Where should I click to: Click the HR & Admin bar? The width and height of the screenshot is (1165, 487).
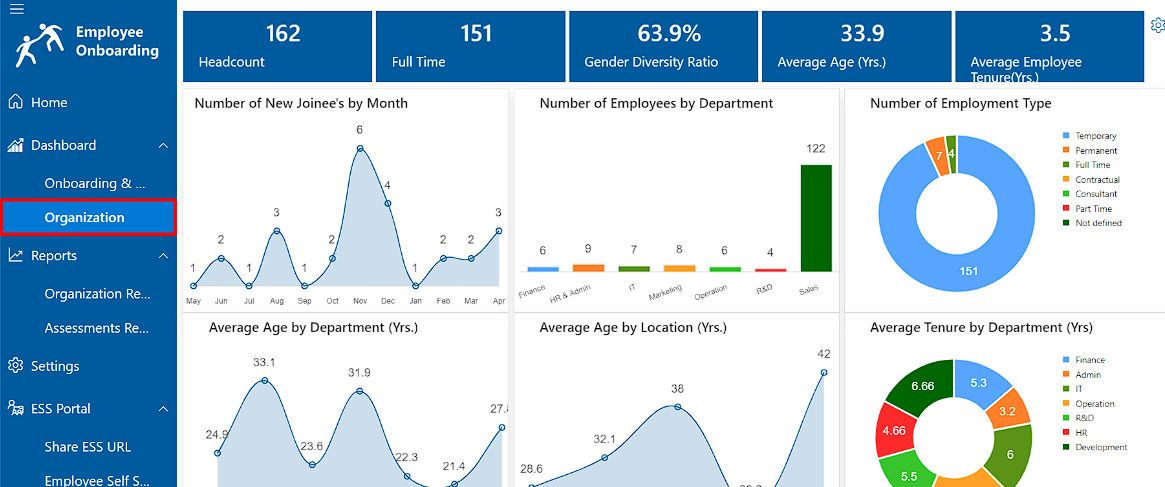588,268
